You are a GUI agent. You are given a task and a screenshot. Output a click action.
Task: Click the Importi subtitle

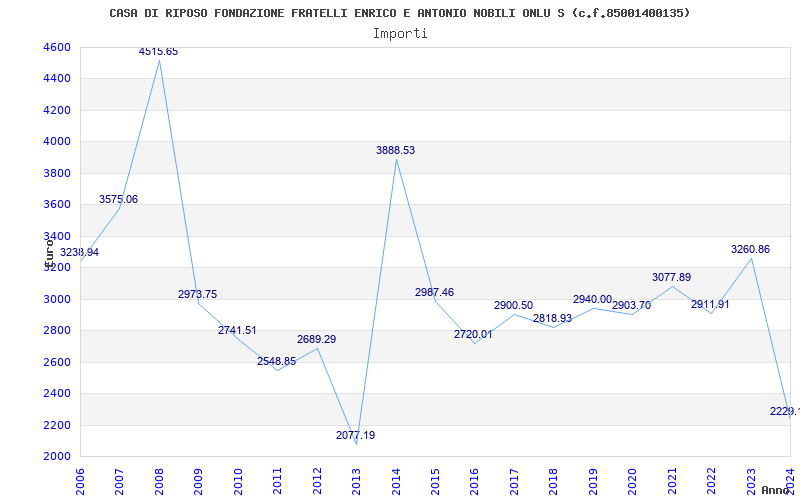[x=400, y=34]
